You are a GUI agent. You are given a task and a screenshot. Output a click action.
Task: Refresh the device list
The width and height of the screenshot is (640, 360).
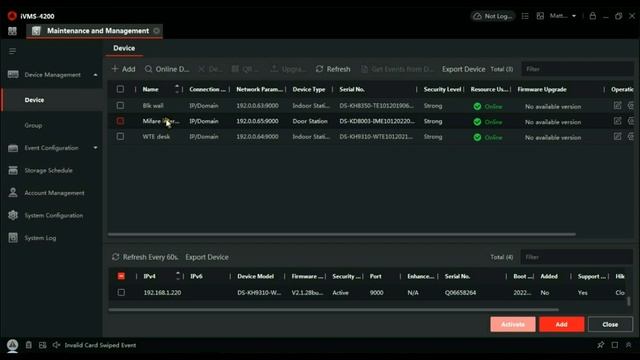pyautogui.click(x=333, y=69)
